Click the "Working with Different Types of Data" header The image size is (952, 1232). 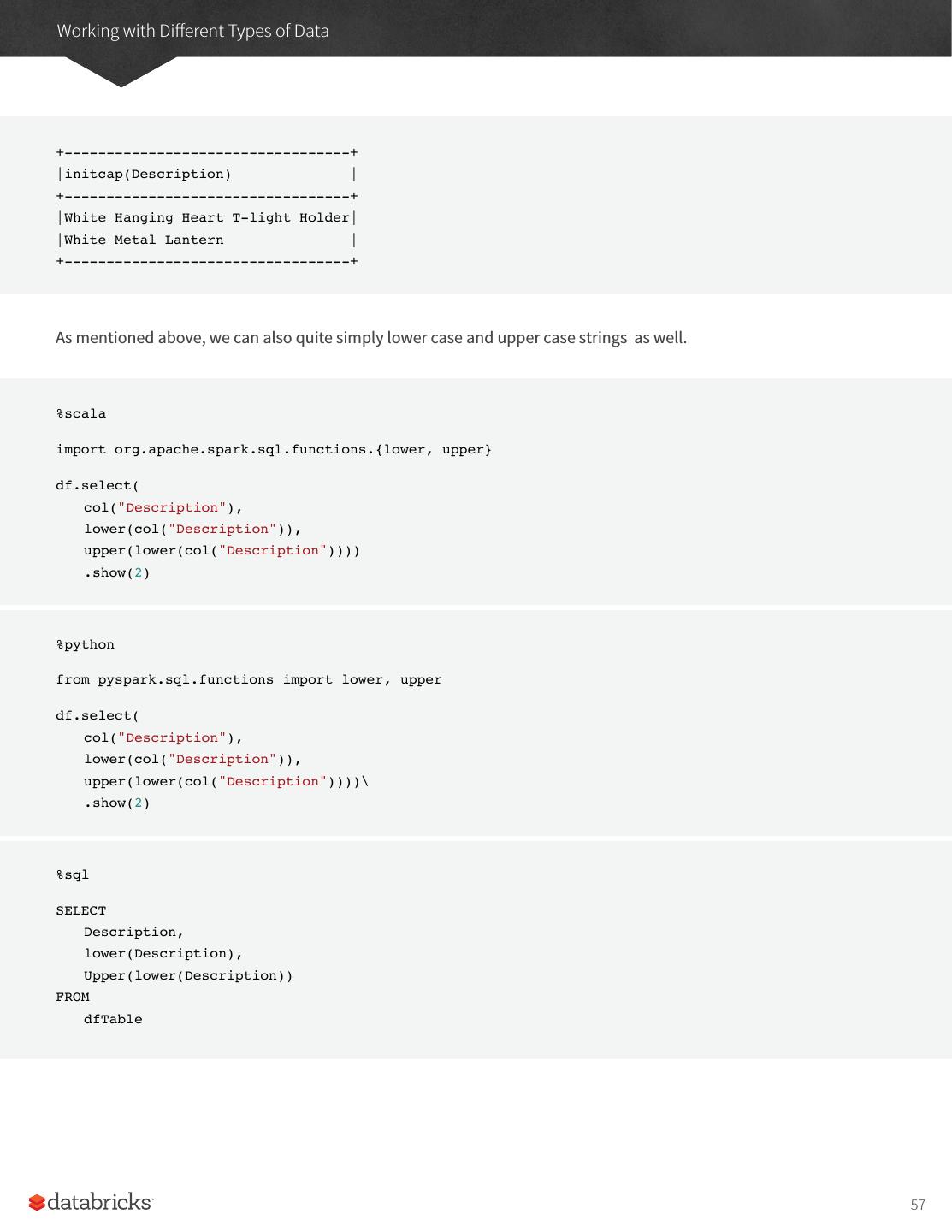(x=192, y=31)
